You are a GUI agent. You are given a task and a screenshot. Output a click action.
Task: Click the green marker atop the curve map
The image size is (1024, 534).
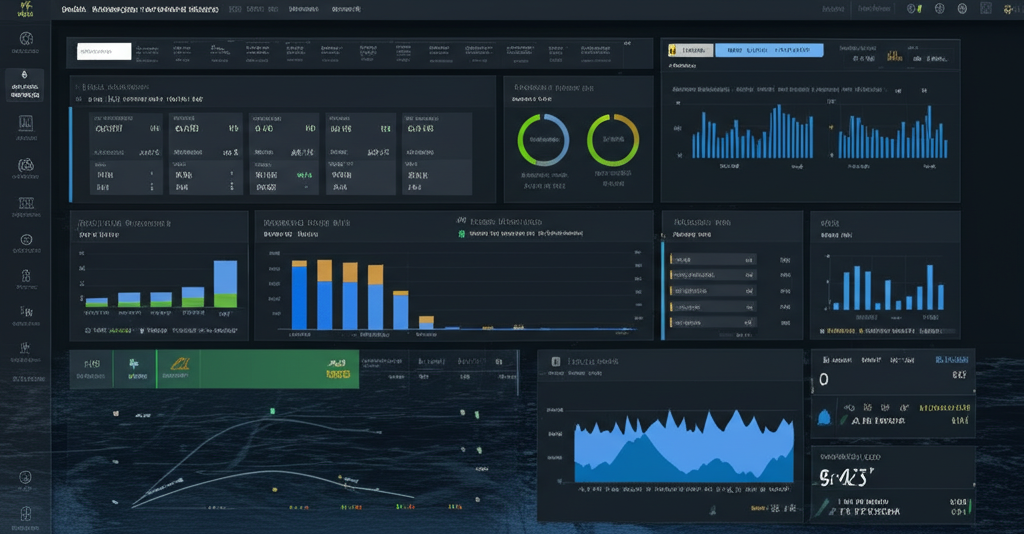tap(273, 411)
